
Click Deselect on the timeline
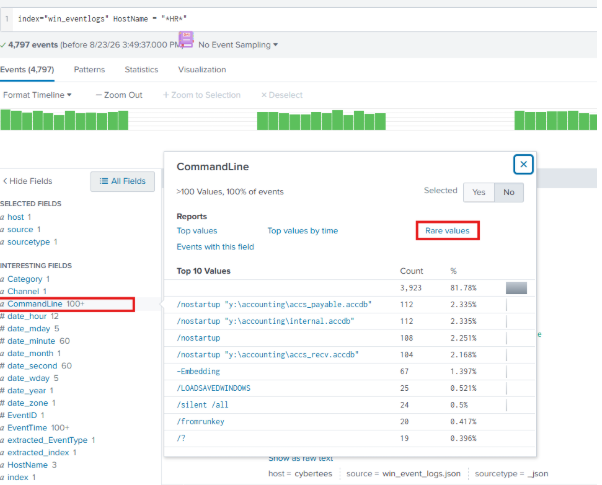click(x=282, y=95)
